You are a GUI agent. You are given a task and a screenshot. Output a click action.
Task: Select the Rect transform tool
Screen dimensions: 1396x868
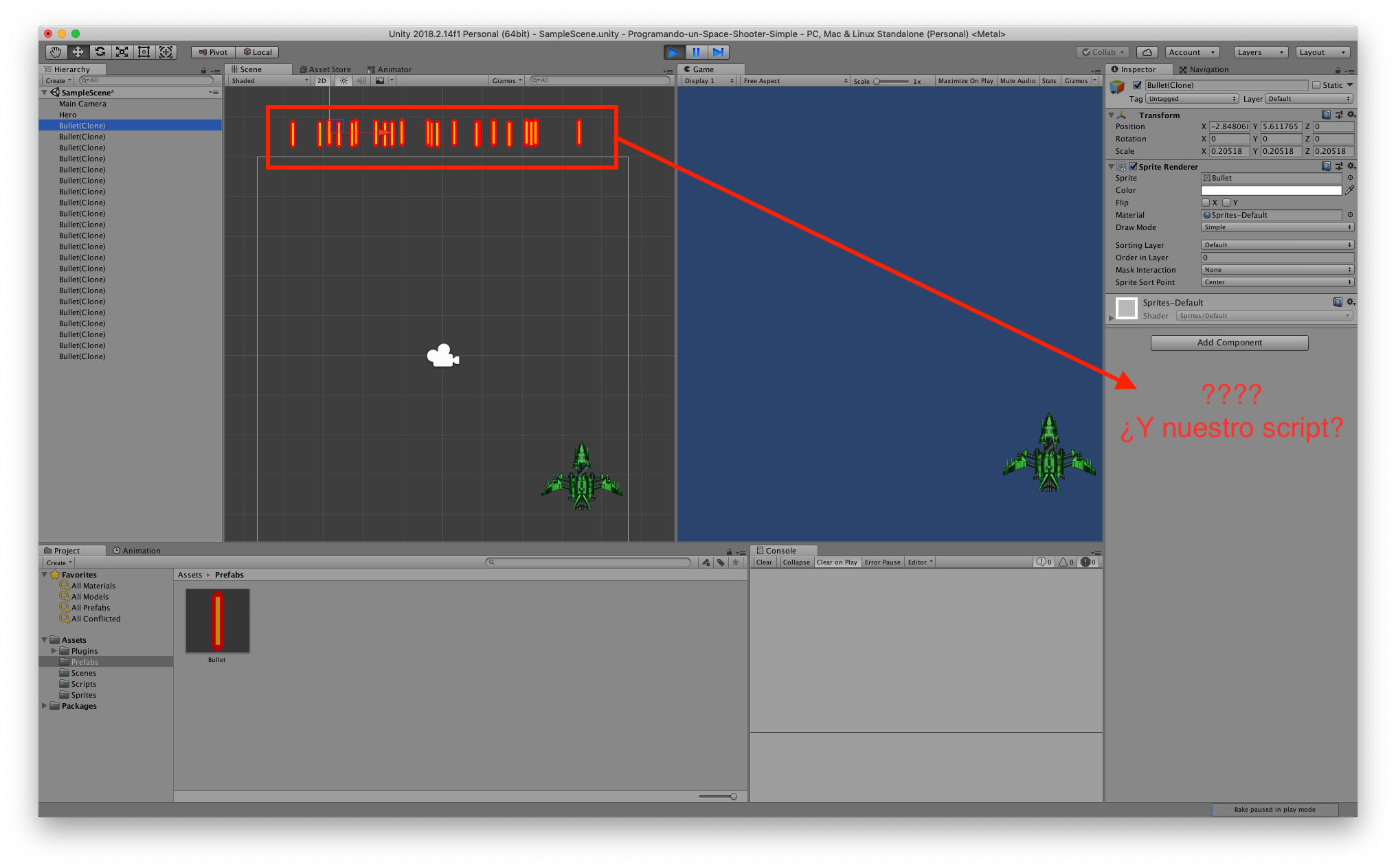(x=144, y=52)
